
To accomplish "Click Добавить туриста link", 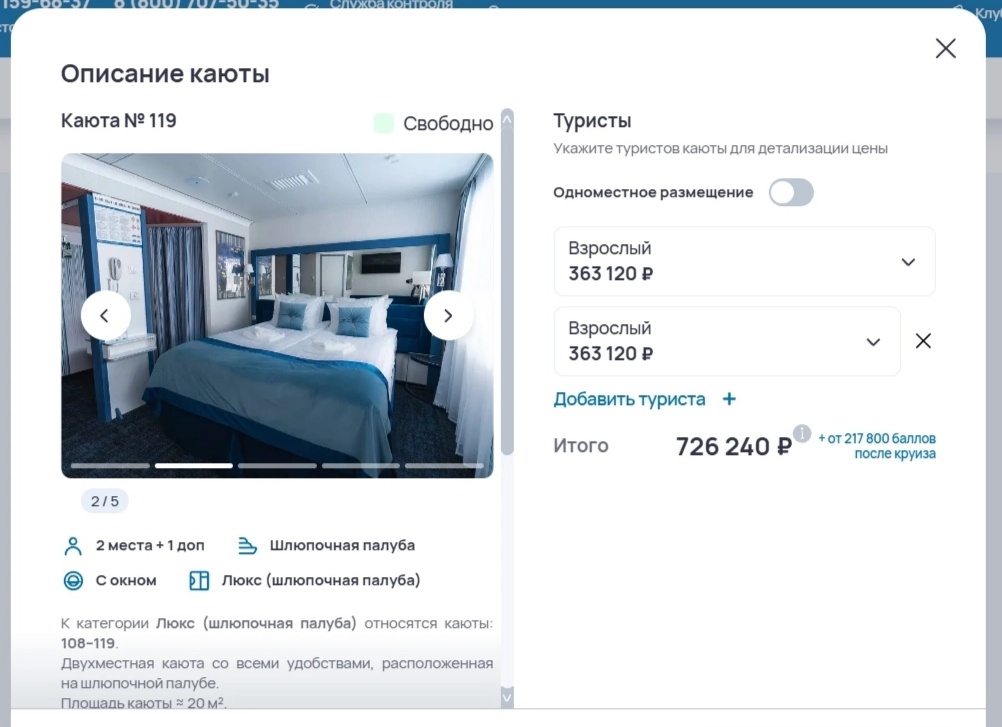I will coord(629,399).
